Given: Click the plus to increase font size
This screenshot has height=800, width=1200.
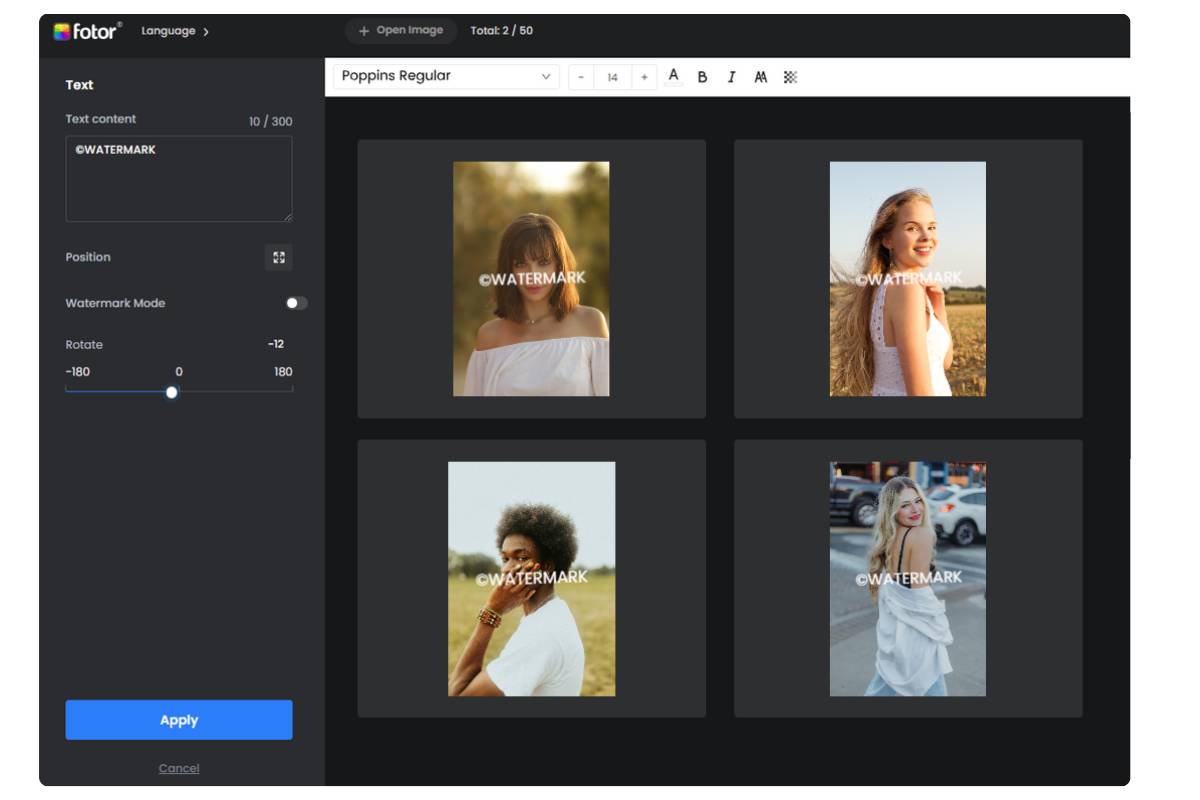Looking at the screenshot, I should click(645, 76).
